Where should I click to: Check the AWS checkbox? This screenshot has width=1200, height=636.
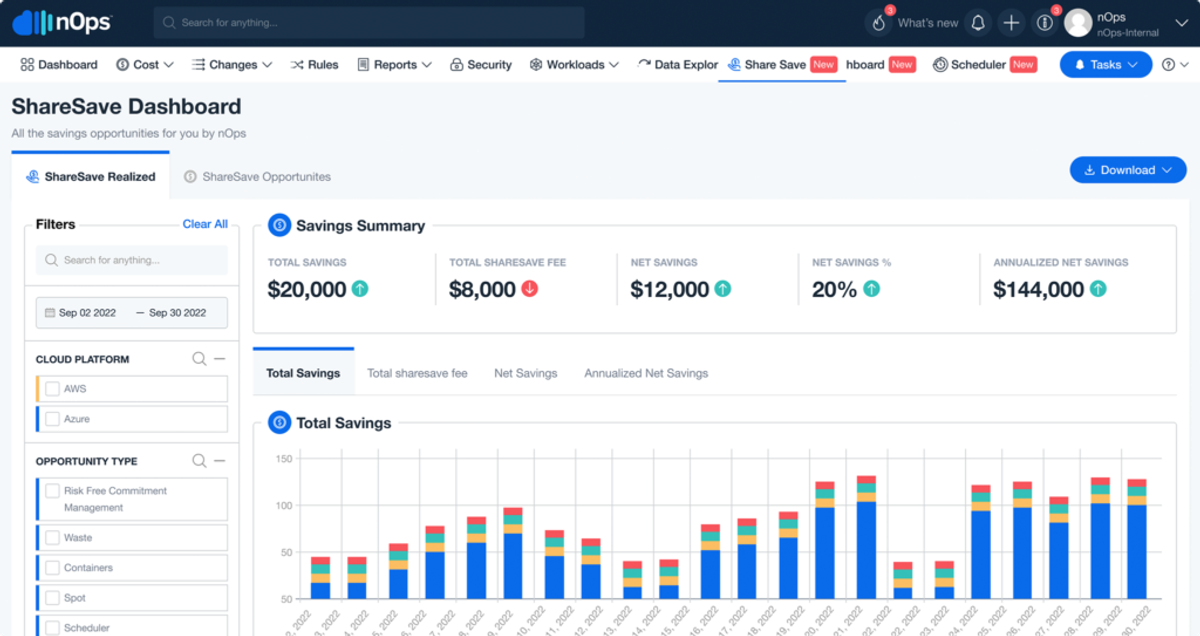52,389
